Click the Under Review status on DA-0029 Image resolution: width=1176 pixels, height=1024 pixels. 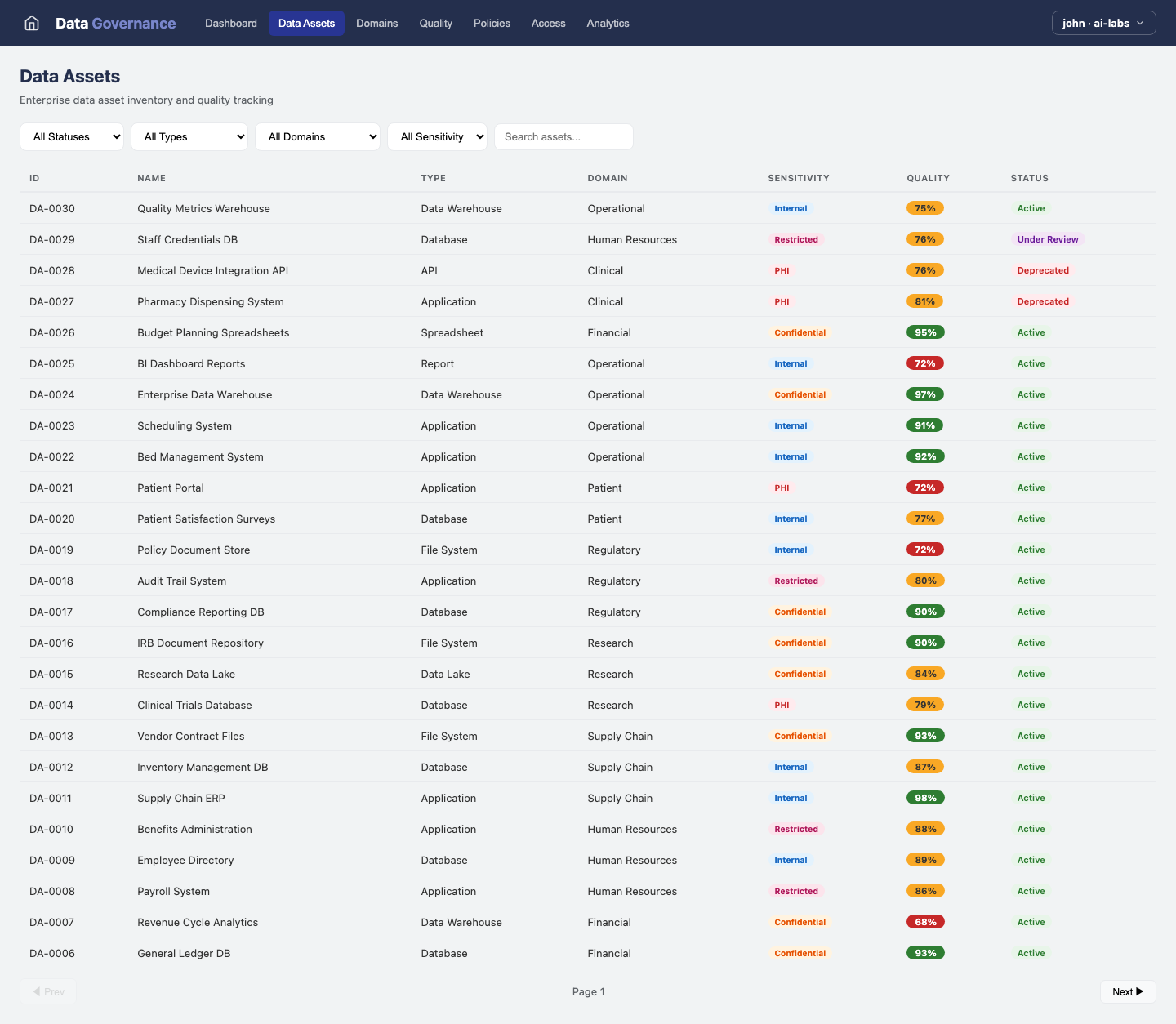coord(1048,239)
